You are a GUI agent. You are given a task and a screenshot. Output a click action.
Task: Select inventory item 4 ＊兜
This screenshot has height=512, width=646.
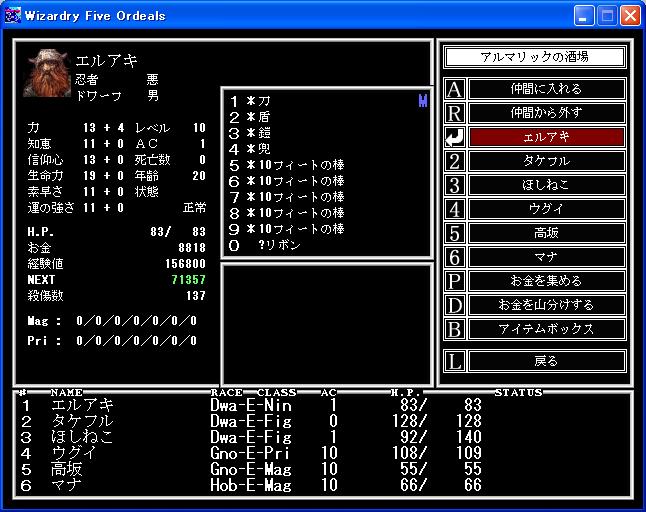[x=328, y=149]
